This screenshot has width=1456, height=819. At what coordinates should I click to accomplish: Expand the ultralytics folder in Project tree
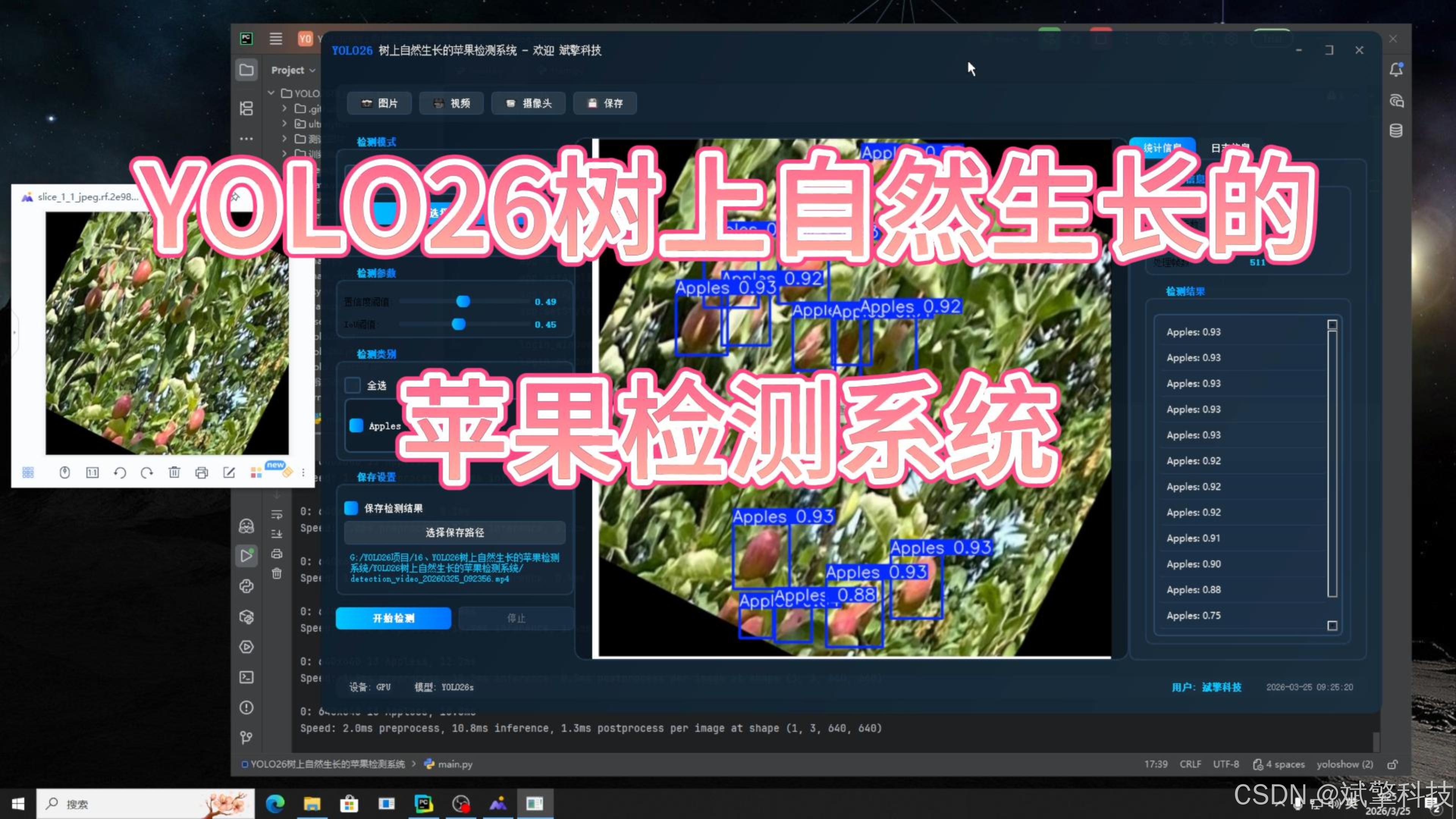pyautogui.click(x=284, y=123)
